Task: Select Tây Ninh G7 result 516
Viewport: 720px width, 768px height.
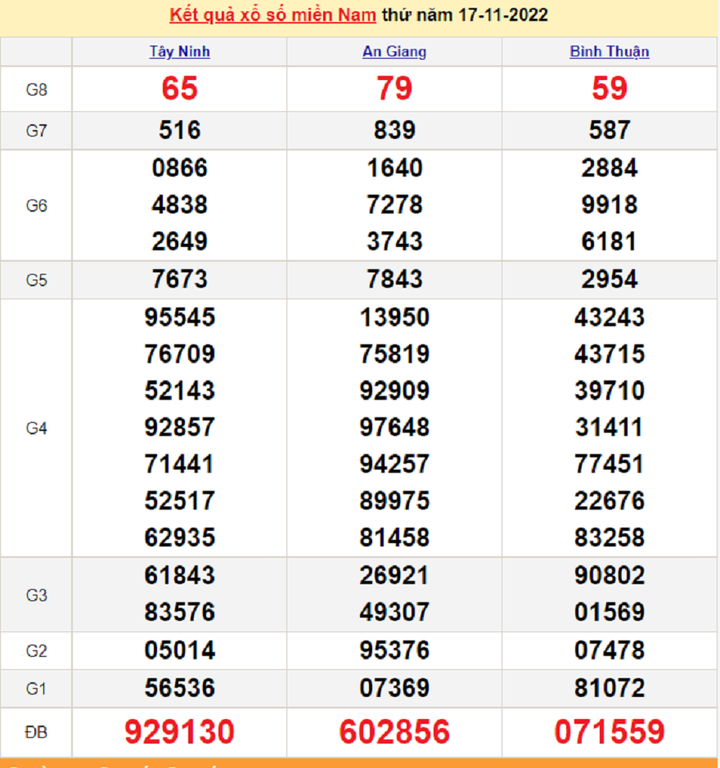Action: coord(180,130)
